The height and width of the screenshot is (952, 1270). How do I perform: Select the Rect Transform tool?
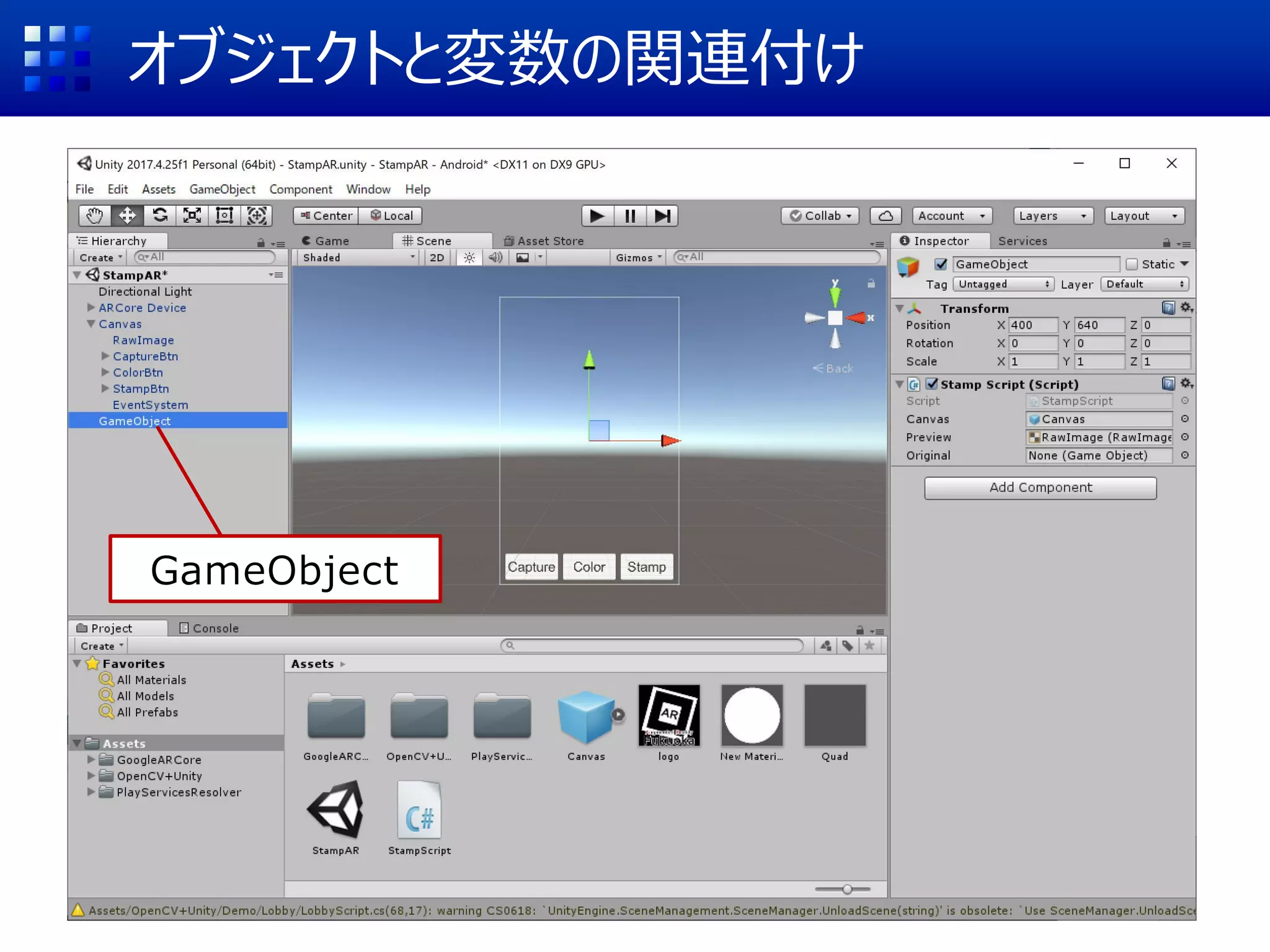[x=224, y=216]
